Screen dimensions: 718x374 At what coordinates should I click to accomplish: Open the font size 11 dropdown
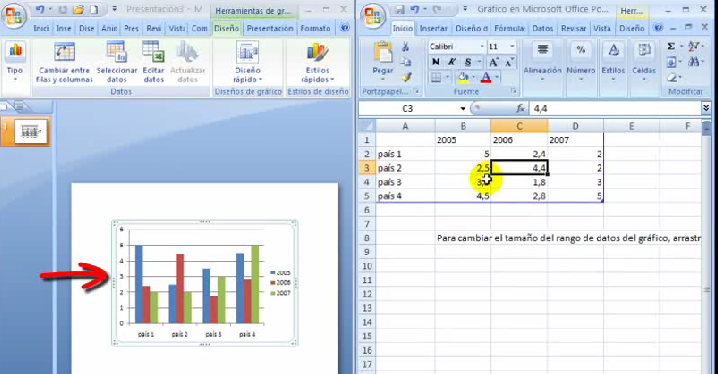pos(512,47)
